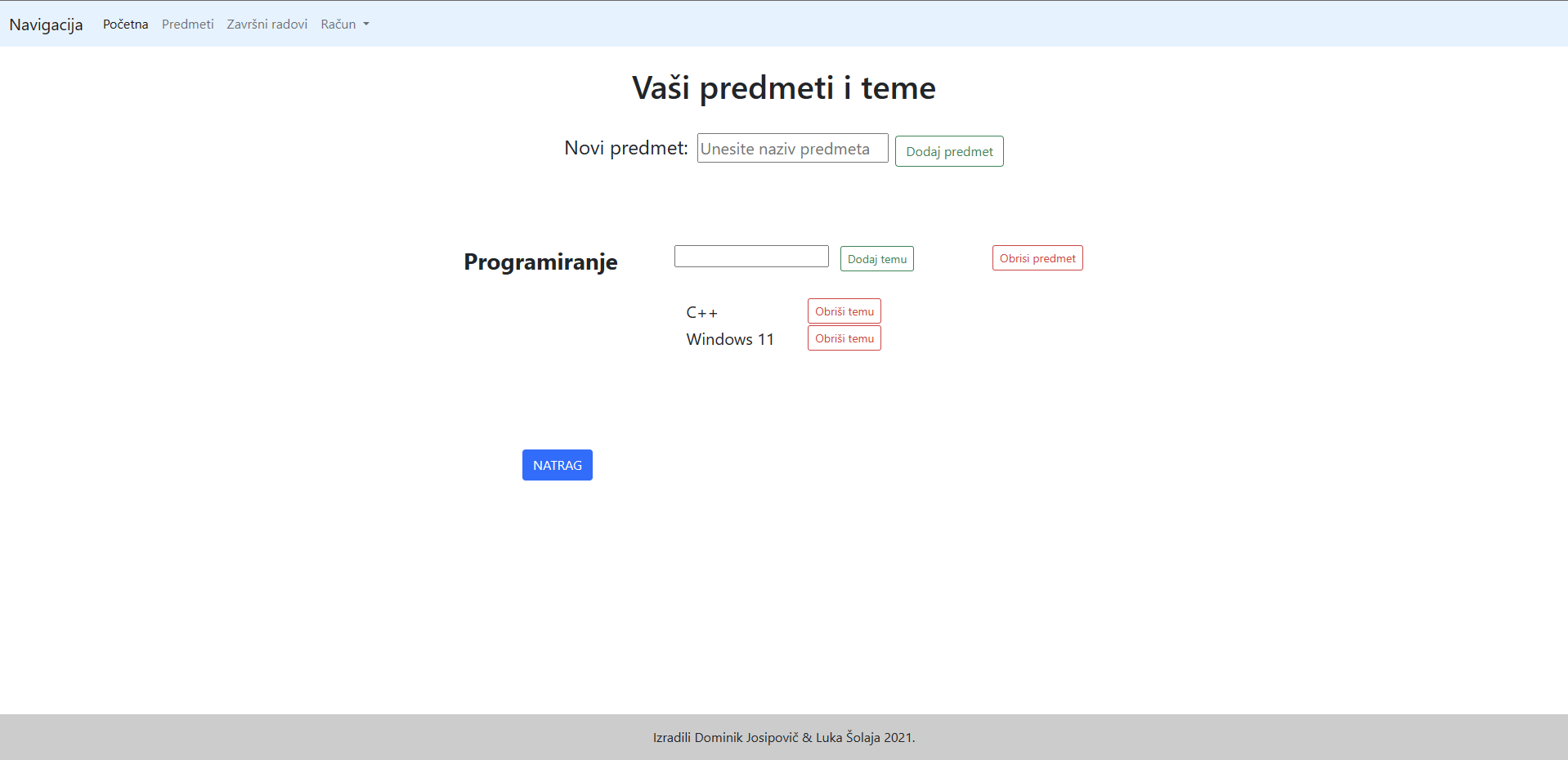The width and height of the screenshot is (1568, 760).
Task: Click the Windows 11 topic label
Action: point(730,339)
